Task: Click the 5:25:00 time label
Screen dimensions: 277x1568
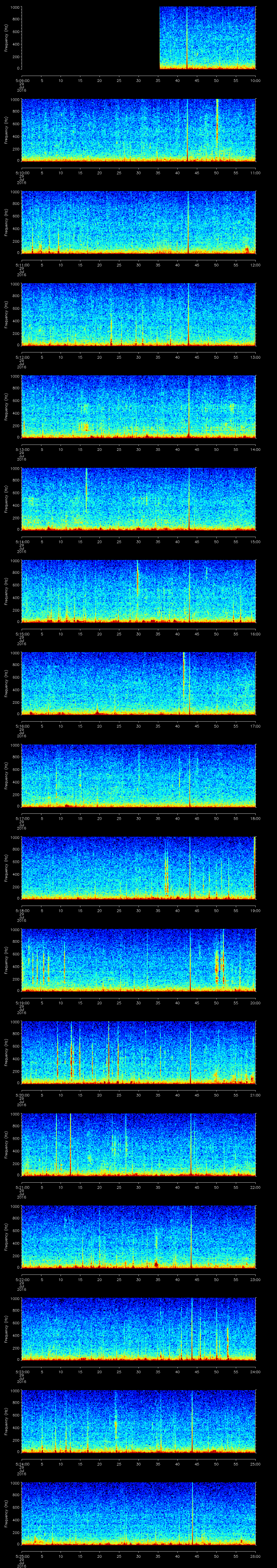Action: pyautogui.click(x=22, y=1556)
